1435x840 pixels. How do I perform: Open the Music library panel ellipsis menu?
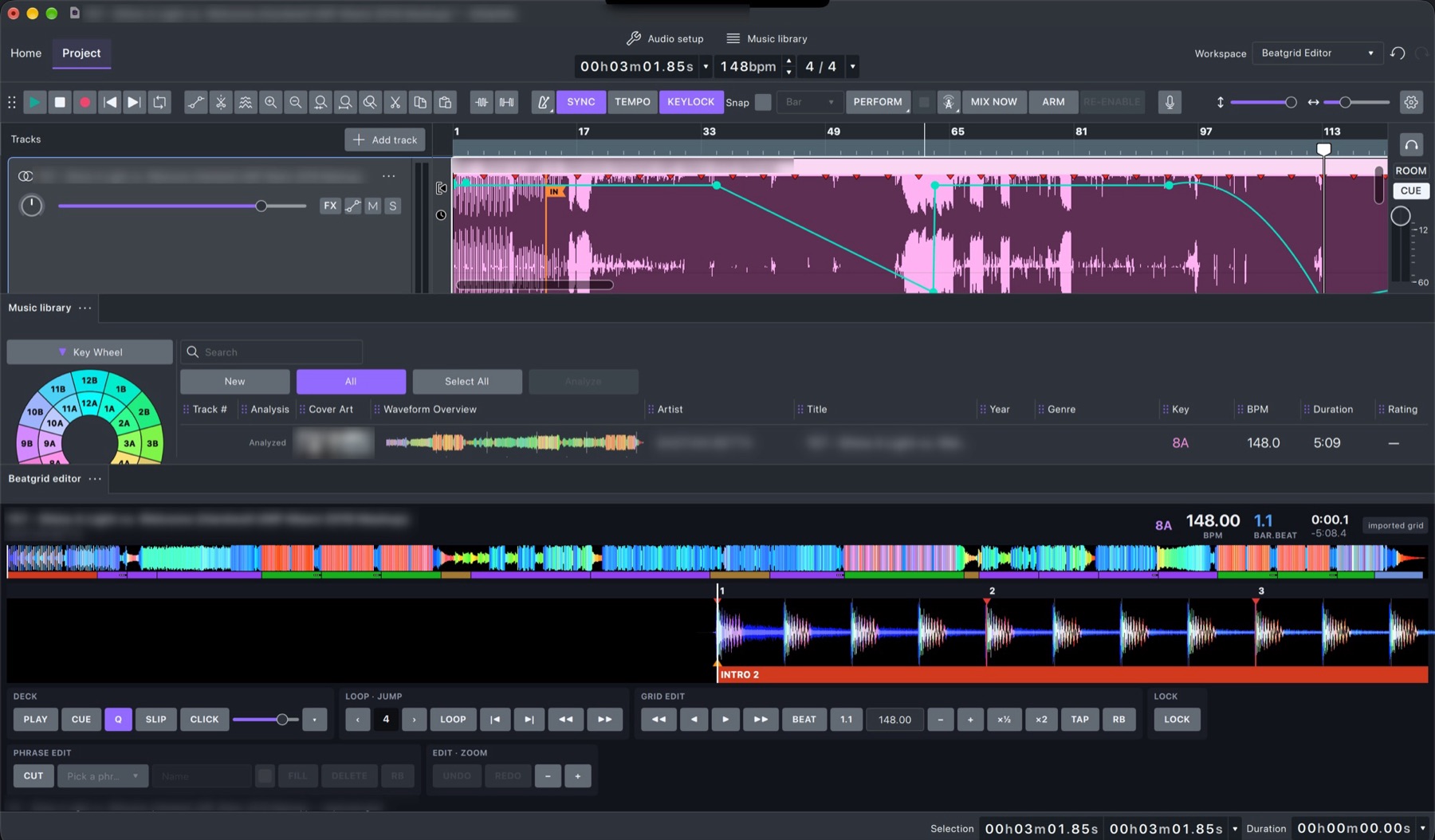click(85, 308)
